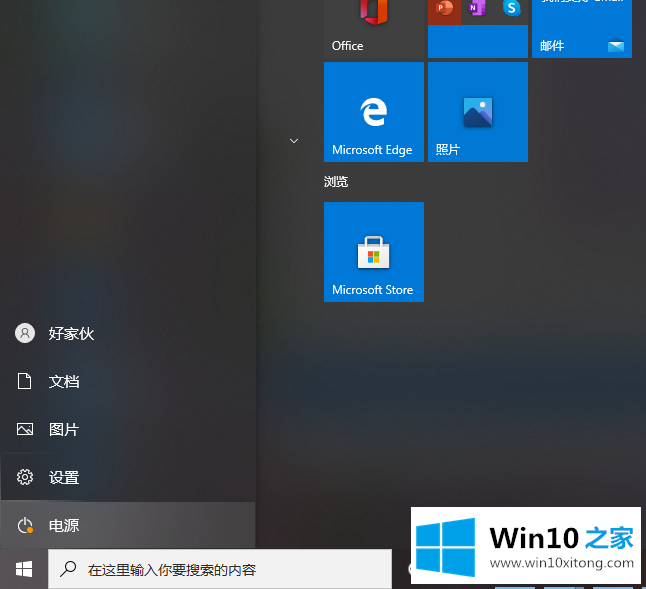Click the 浏览 group header
This screenshot has width=646, height=589.
[336, 182]
